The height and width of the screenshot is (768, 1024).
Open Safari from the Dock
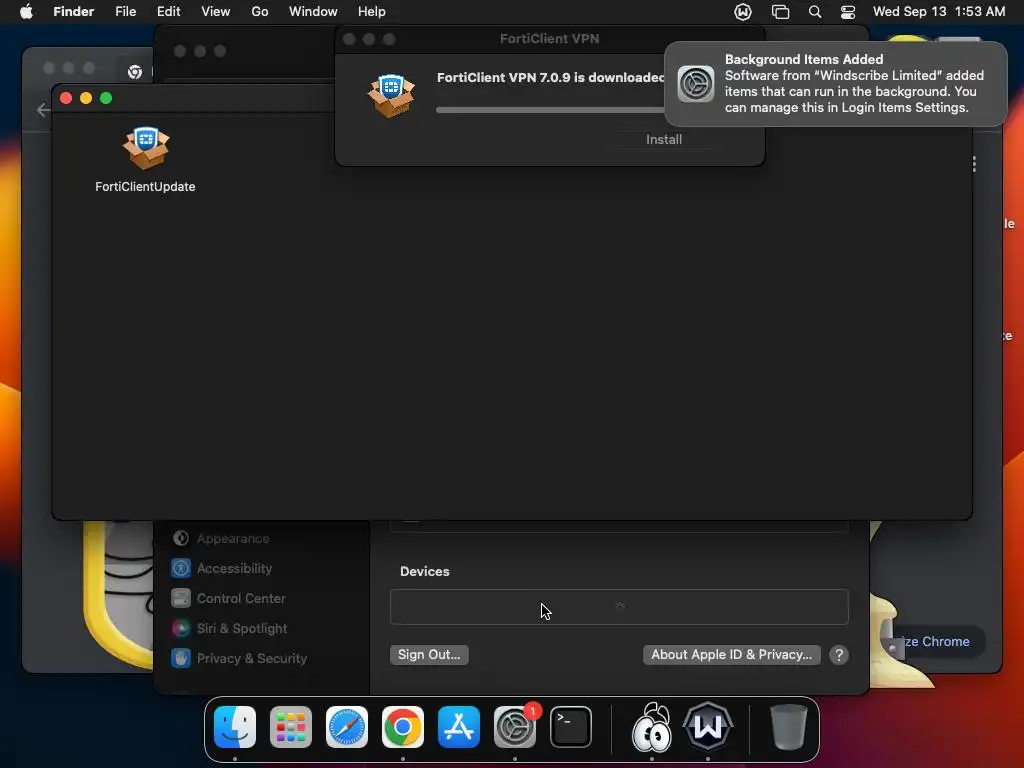[347, 727]
